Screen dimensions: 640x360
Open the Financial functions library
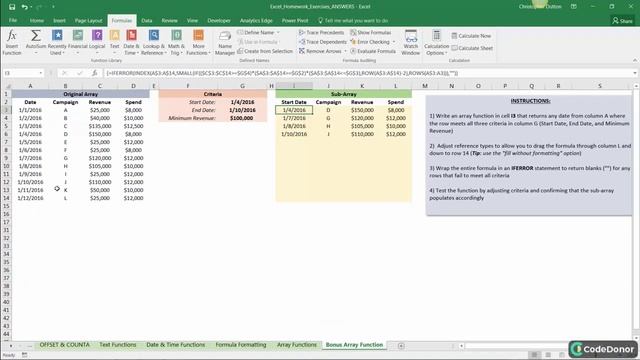click(78, 42)
